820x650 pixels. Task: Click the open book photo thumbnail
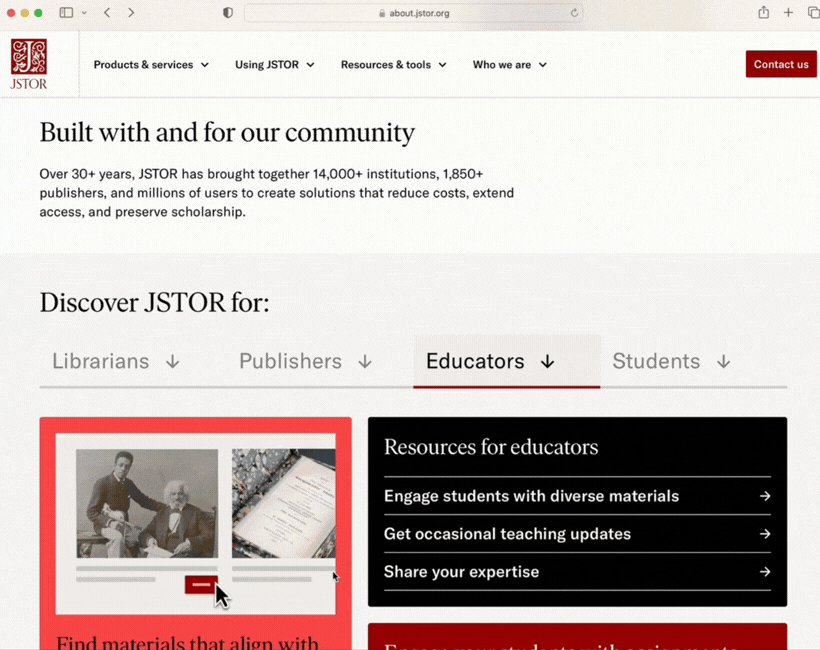pos(284,504)
